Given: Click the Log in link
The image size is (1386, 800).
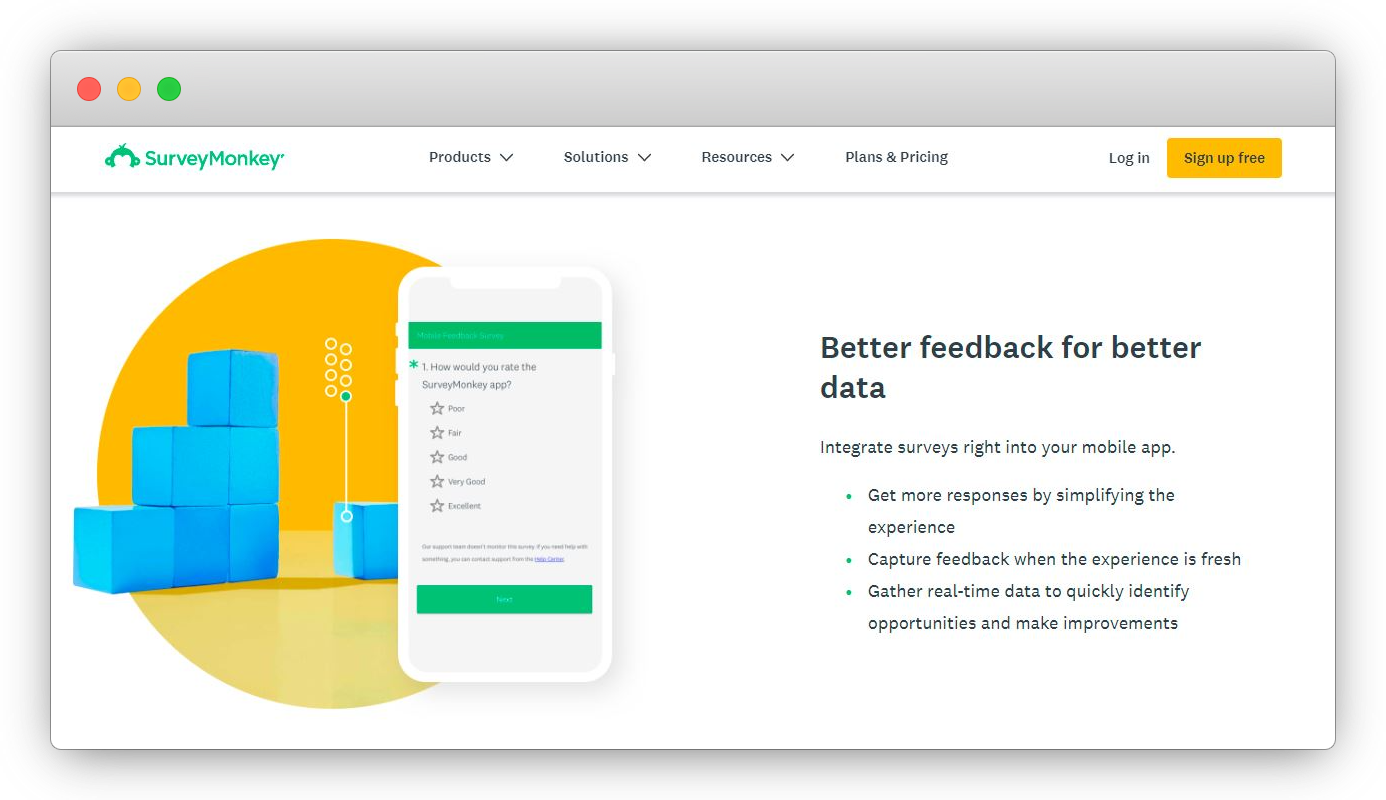Looking at the screenshot, I should coord(1129,158).
